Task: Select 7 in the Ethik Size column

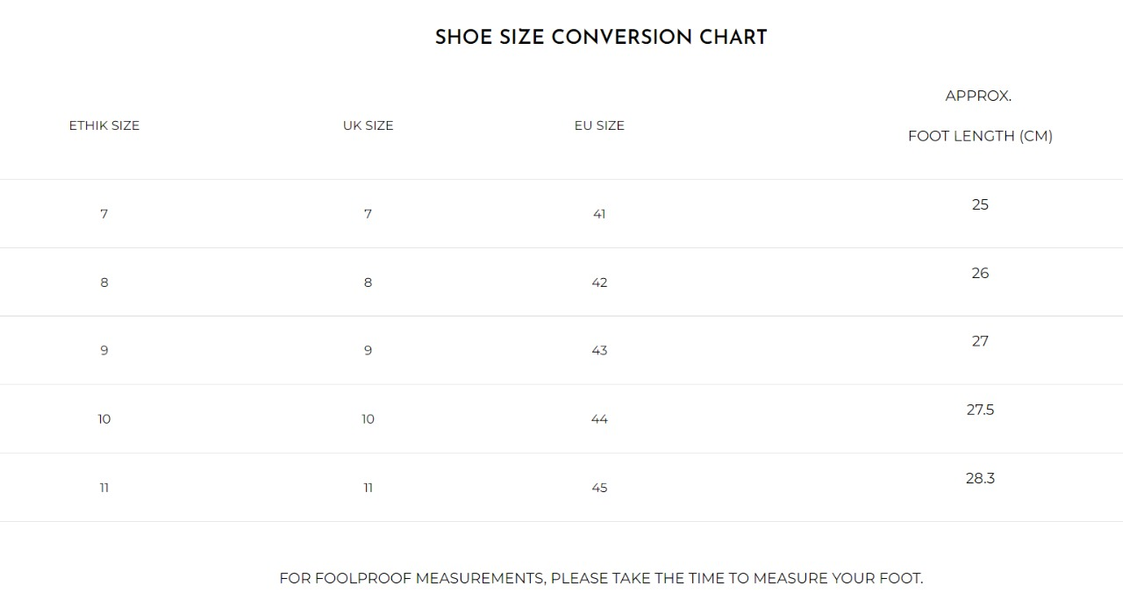Action: point(104,214)
